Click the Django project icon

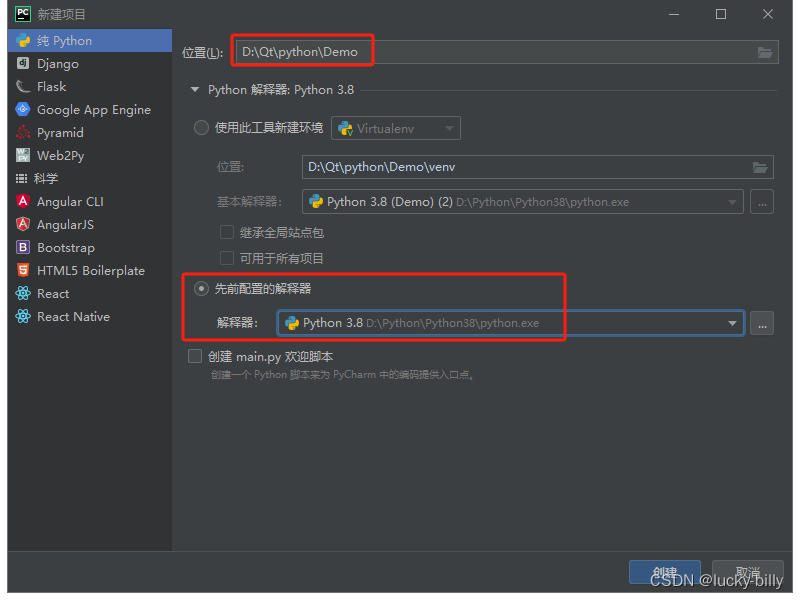(23, 63)
